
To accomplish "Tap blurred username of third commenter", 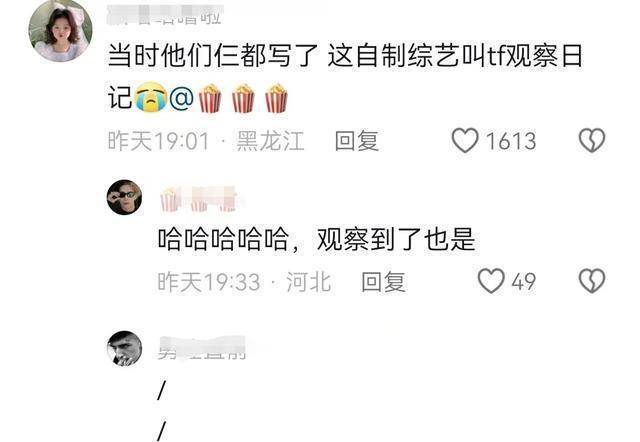I will (202, 348).
